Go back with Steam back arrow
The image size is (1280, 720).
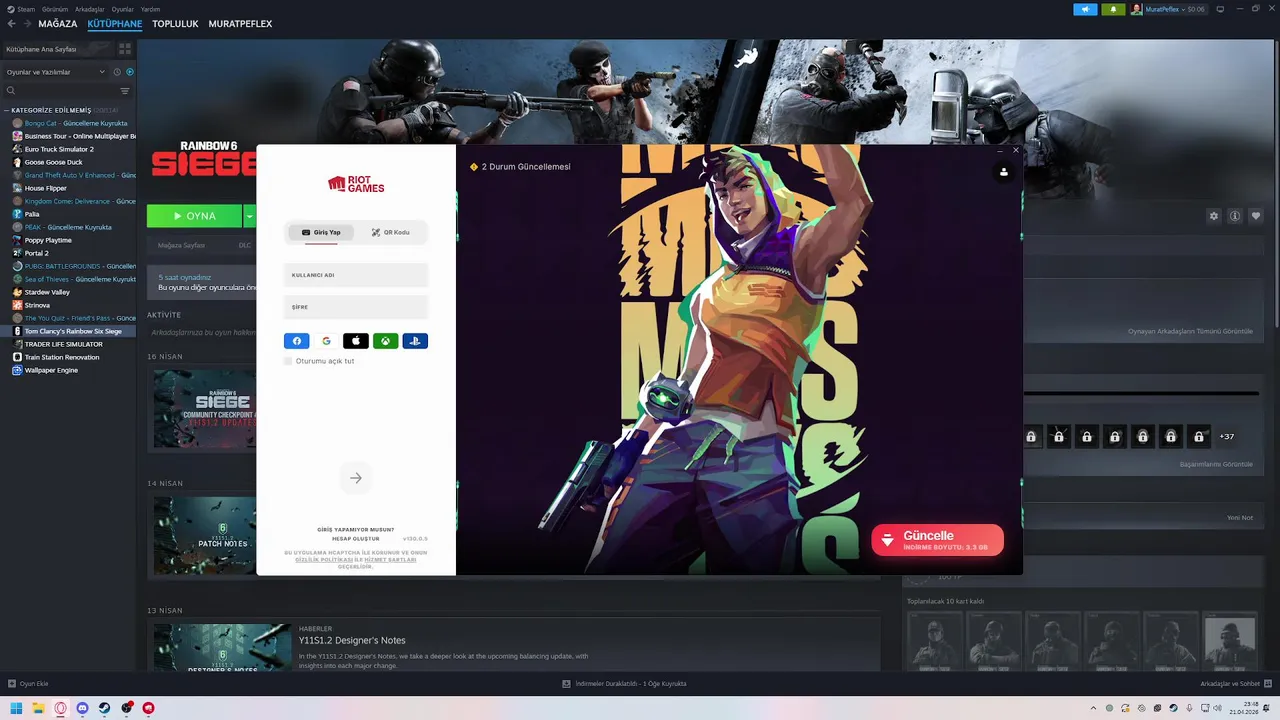[12, 23]
